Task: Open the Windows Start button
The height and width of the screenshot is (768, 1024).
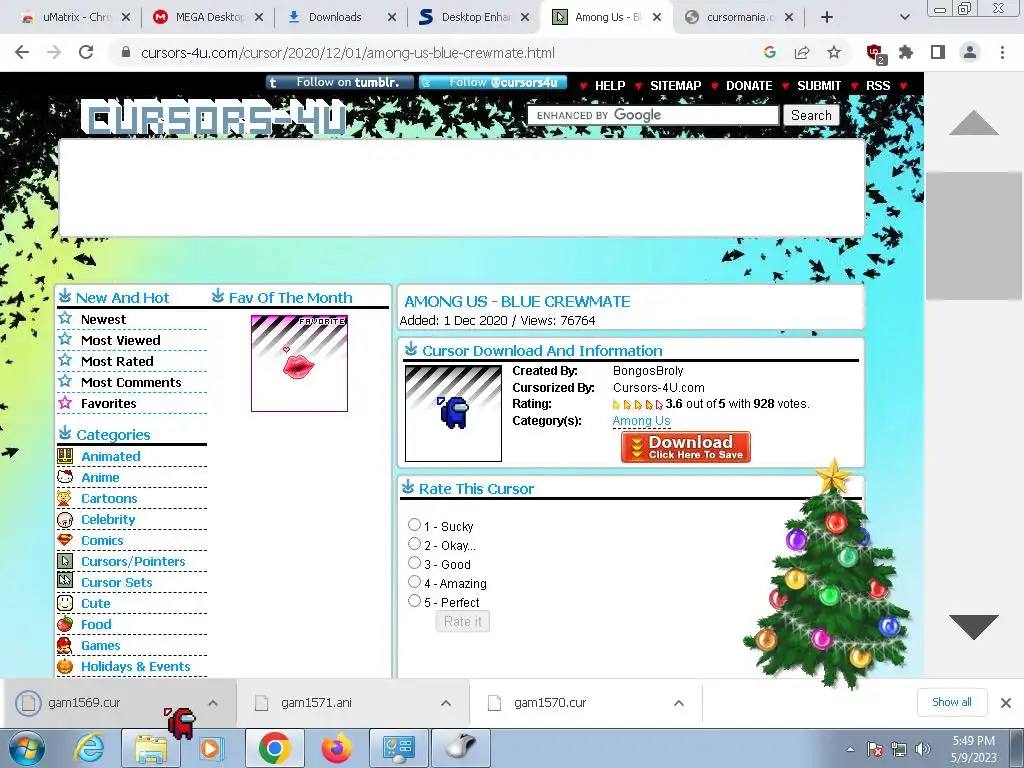Action: (27, 749)
